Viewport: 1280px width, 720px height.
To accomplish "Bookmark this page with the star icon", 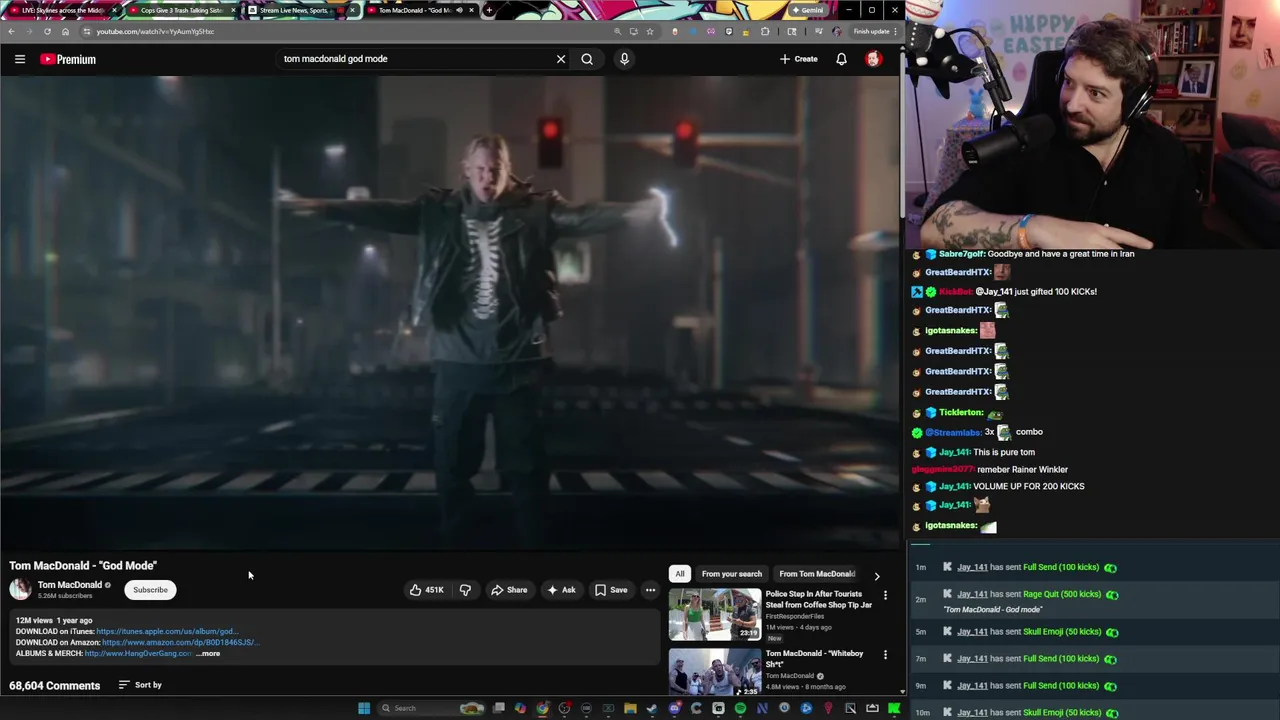I will point(650,31).
